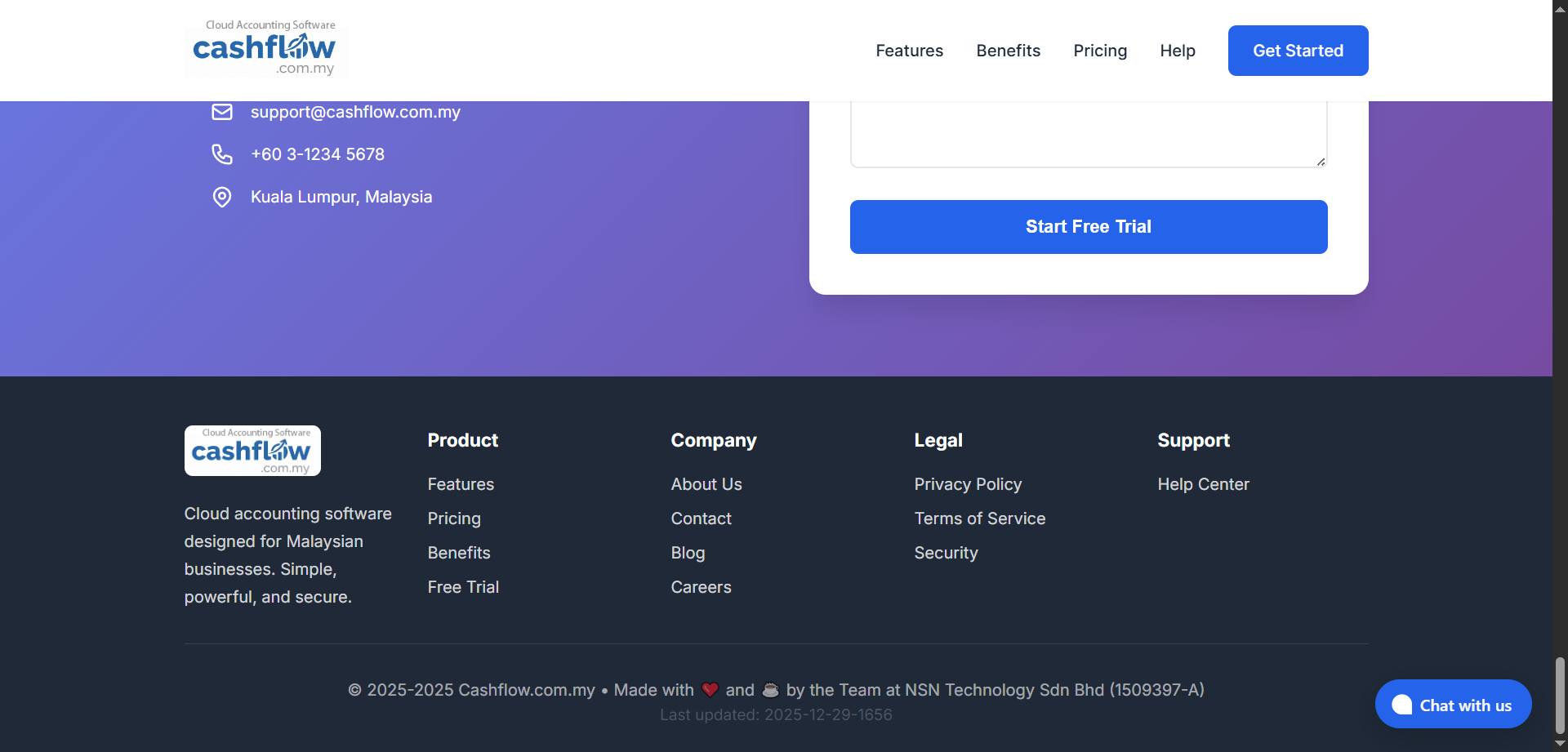The height and width of the screenshot is (752, 1568).
Task: Open the Privacy Policy page
Action: pos(968,483)
